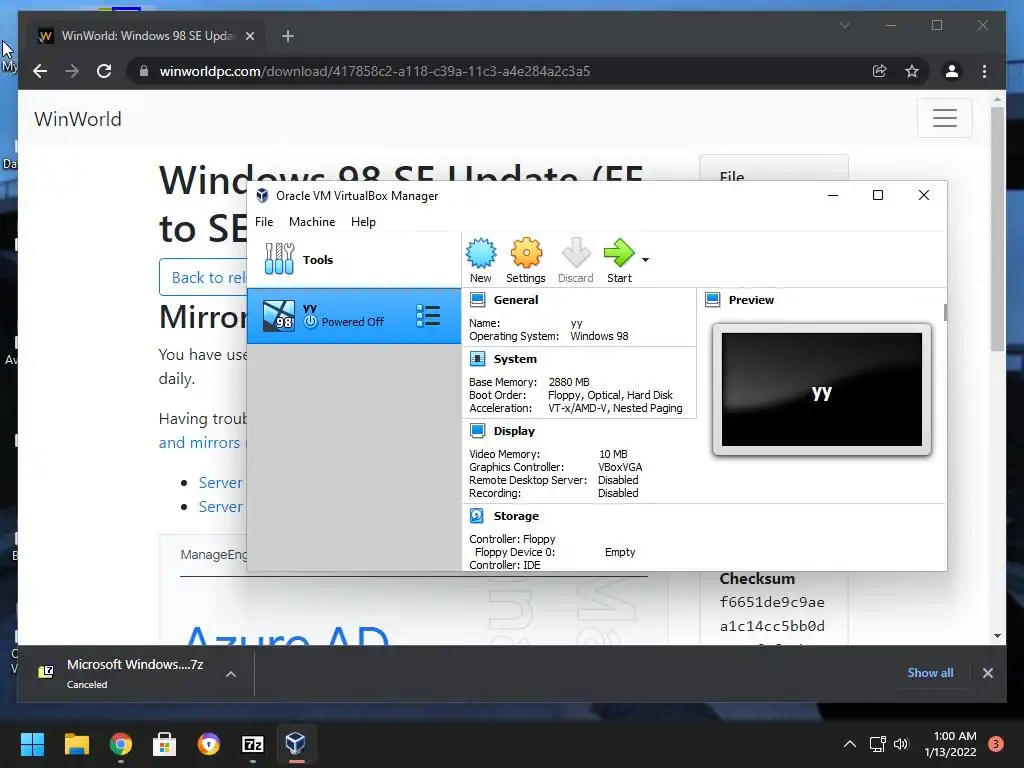Screen dimensions: 1024x768
Task: Reload the WinWorld page
Action: (104, 71)
